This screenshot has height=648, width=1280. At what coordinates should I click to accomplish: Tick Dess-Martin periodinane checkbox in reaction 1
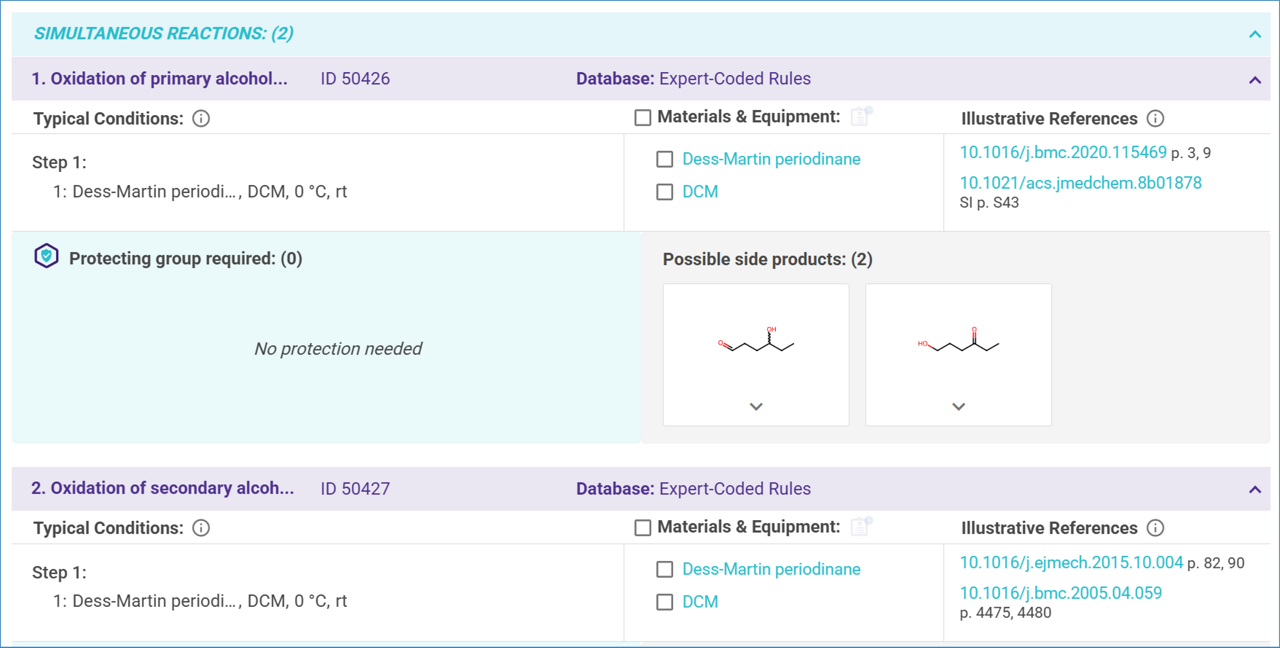click(664, 159)
